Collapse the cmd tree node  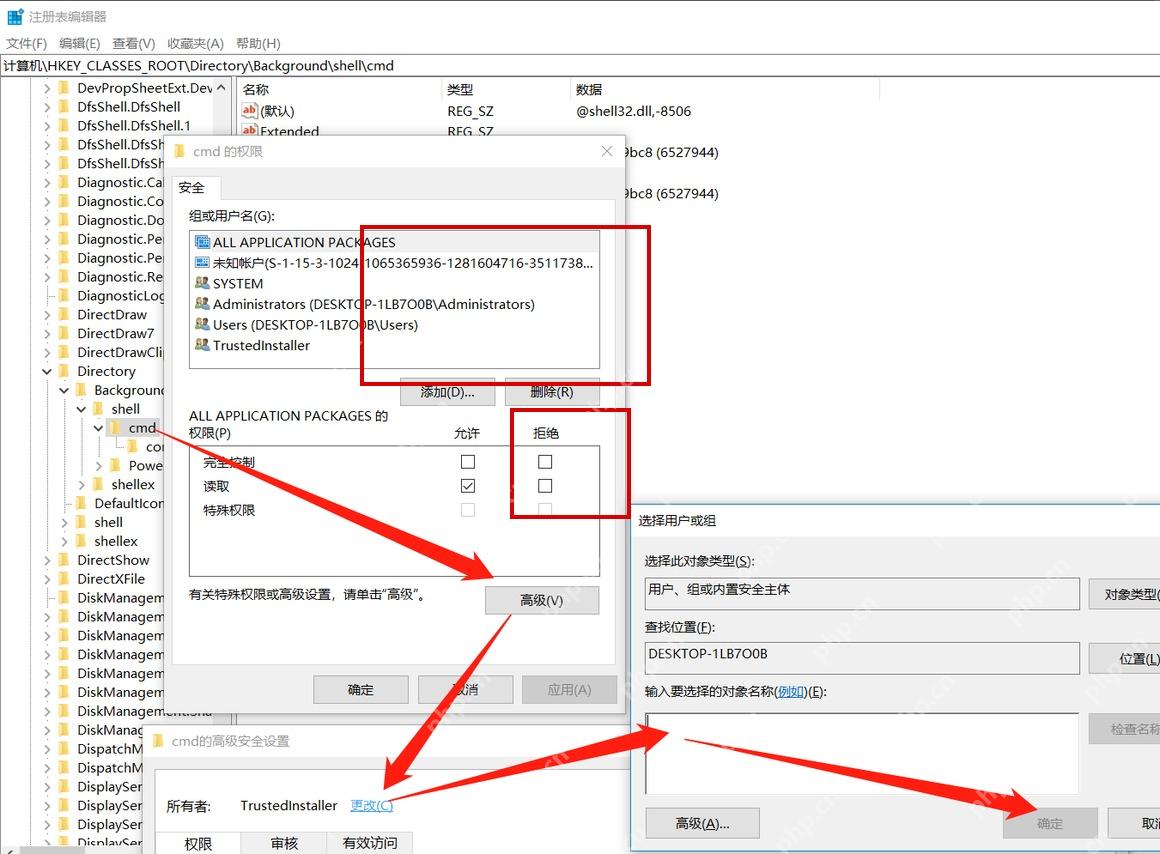click(x=98, y=428)
